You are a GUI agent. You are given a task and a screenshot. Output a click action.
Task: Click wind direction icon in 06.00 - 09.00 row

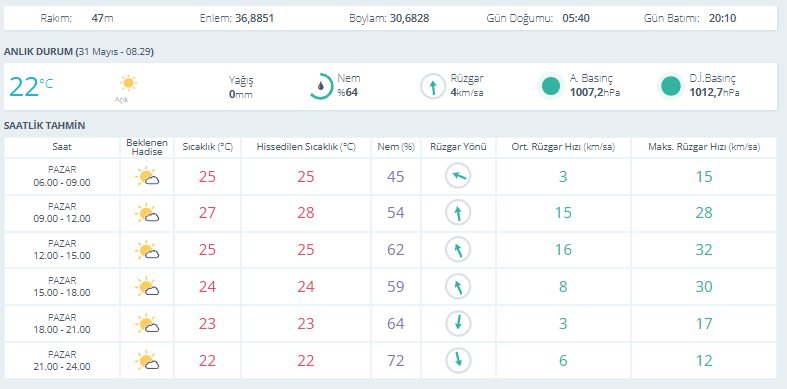(x=458, y=176)
